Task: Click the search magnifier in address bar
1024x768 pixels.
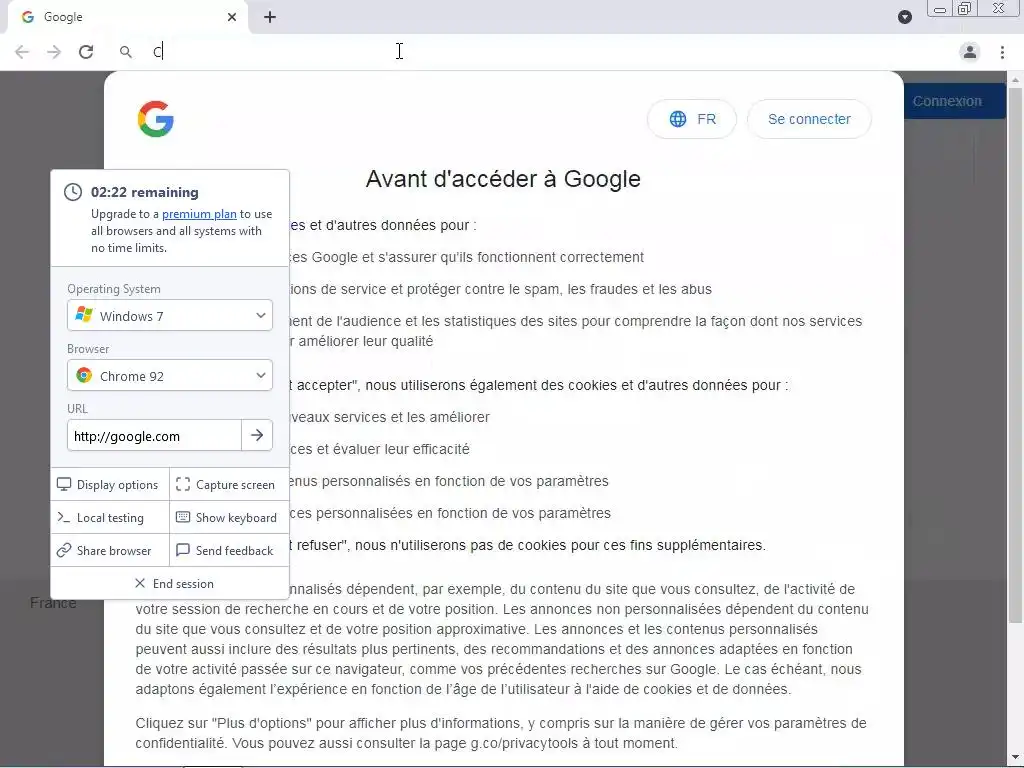Action: (125, 52)
